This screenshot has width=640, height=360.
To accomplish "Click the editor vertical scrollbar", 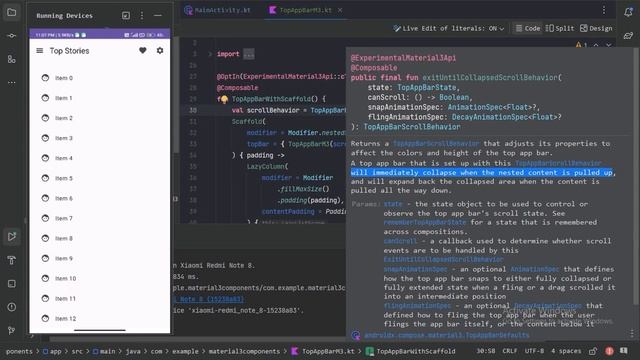I will (x=176, y=95).
